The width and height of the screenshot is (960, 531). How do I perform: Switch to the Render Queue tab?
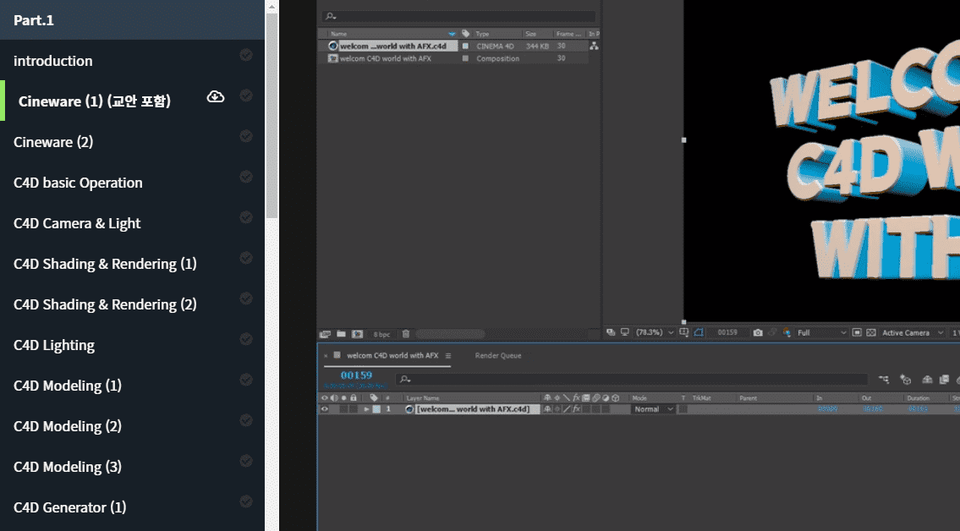click(x=498, y=355)
